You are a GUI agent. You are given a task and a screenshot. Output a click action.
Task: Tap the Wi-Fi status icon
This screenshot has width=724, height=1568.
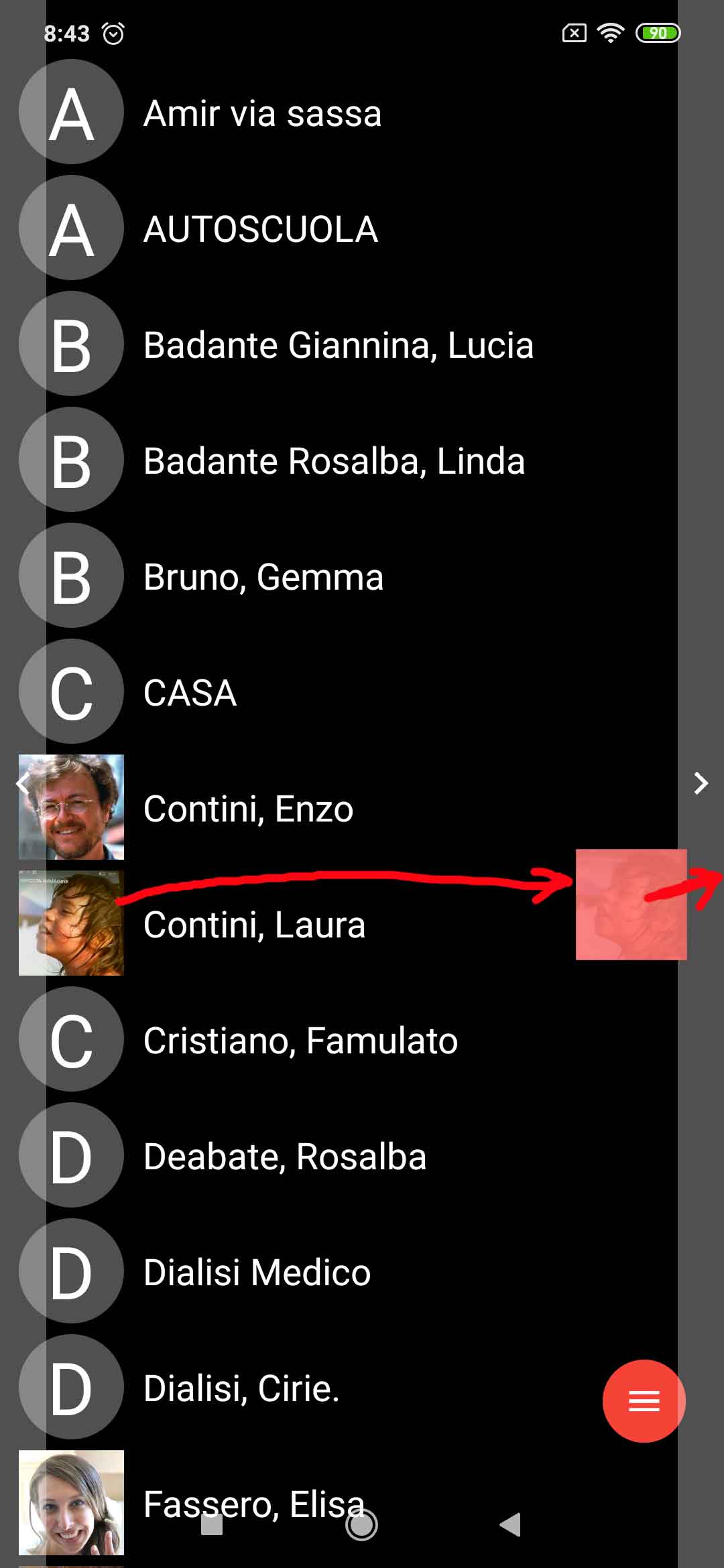tap(610, 33)
